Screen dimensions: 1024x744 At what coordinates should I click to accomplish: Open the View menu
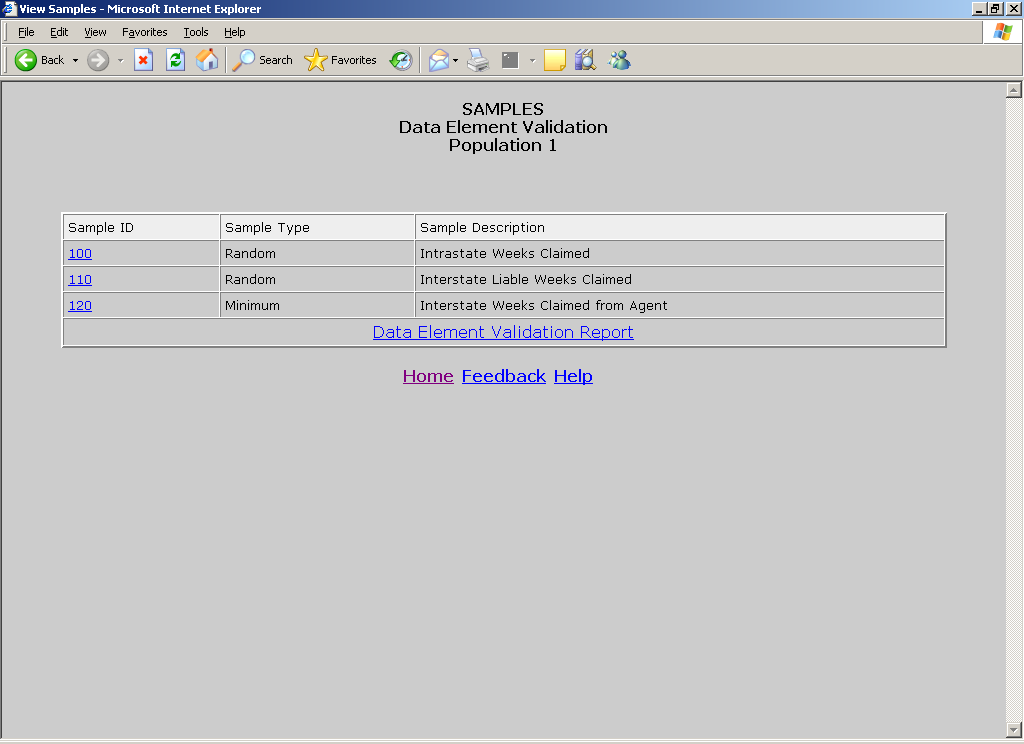coord(95,32)
